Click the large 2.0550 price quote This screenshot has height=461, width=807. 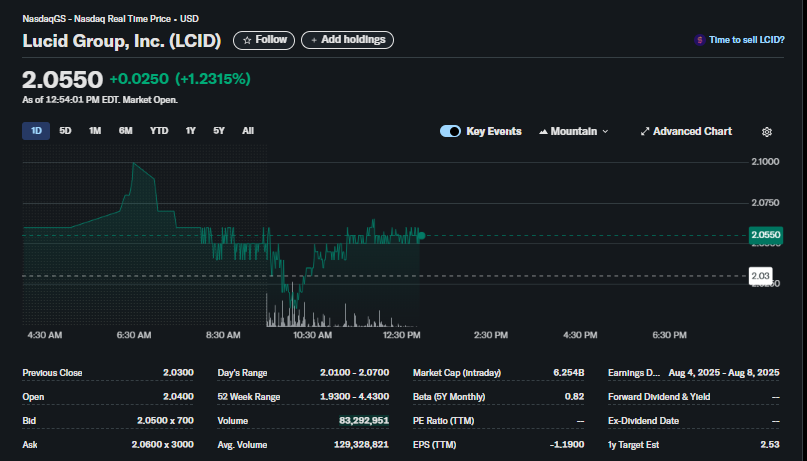62,80
